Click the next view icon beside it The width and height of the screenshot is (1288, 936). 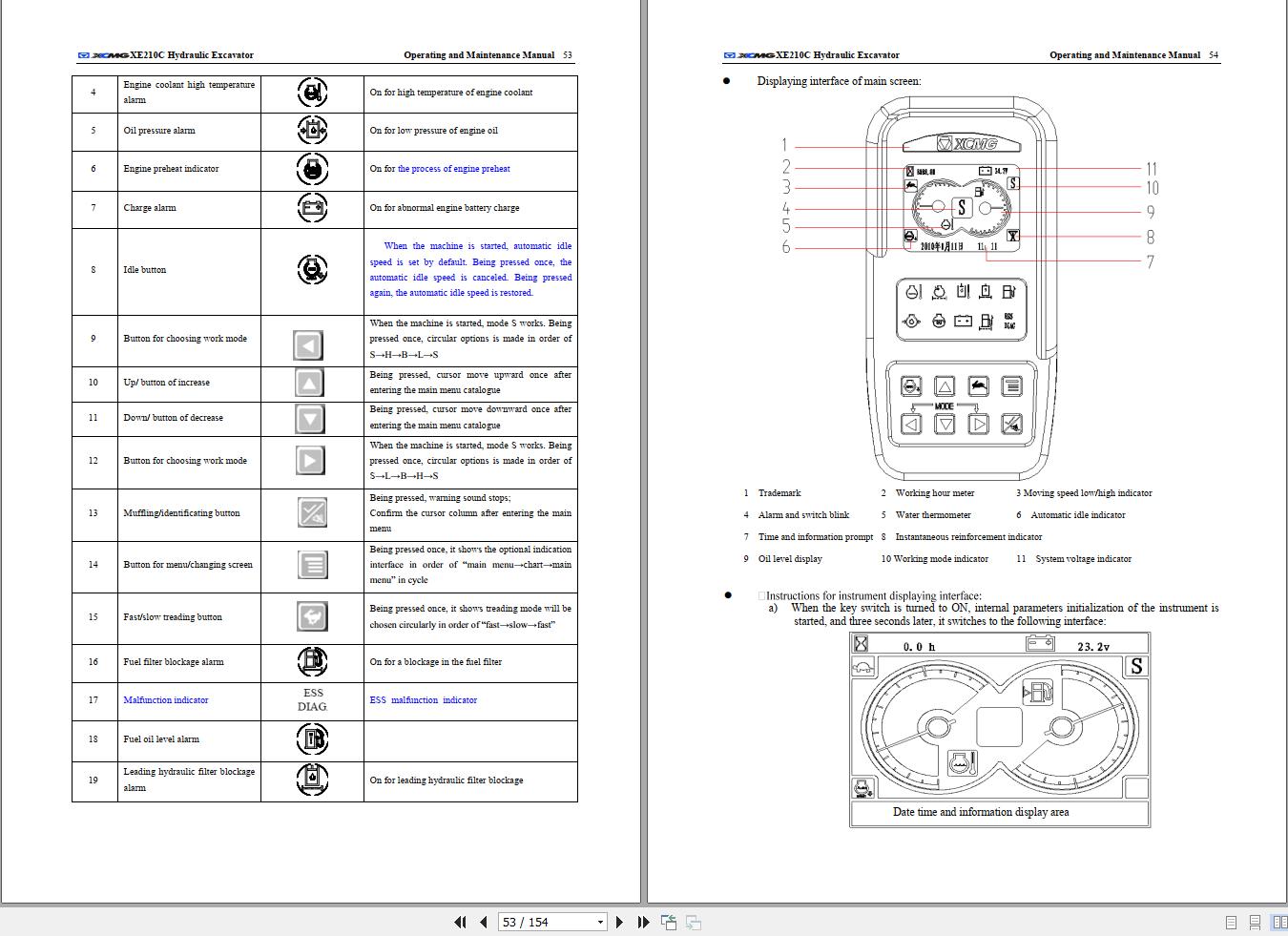coord(692,922)
